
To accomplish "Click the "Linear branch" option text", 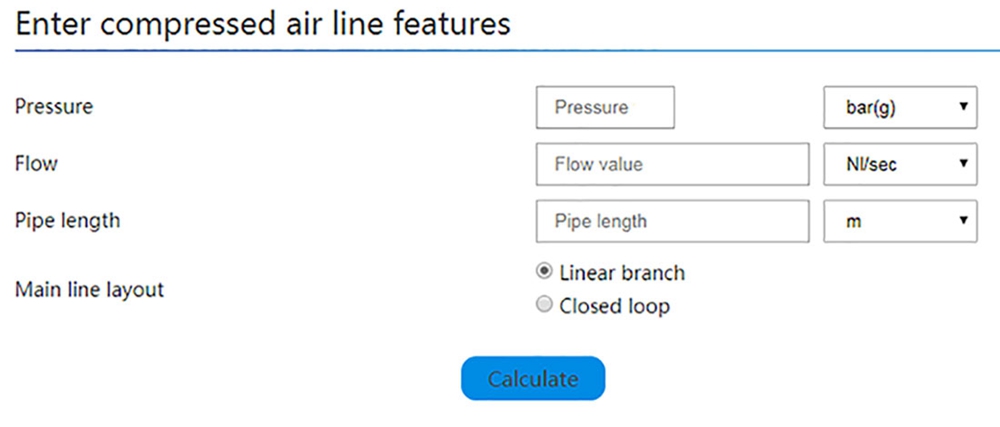I will click(622, 272).
